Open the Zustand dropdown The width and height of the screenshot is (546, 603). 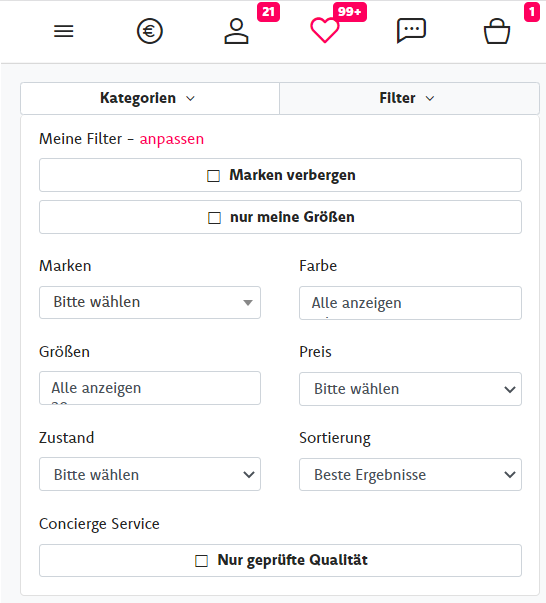pos(150,474)
